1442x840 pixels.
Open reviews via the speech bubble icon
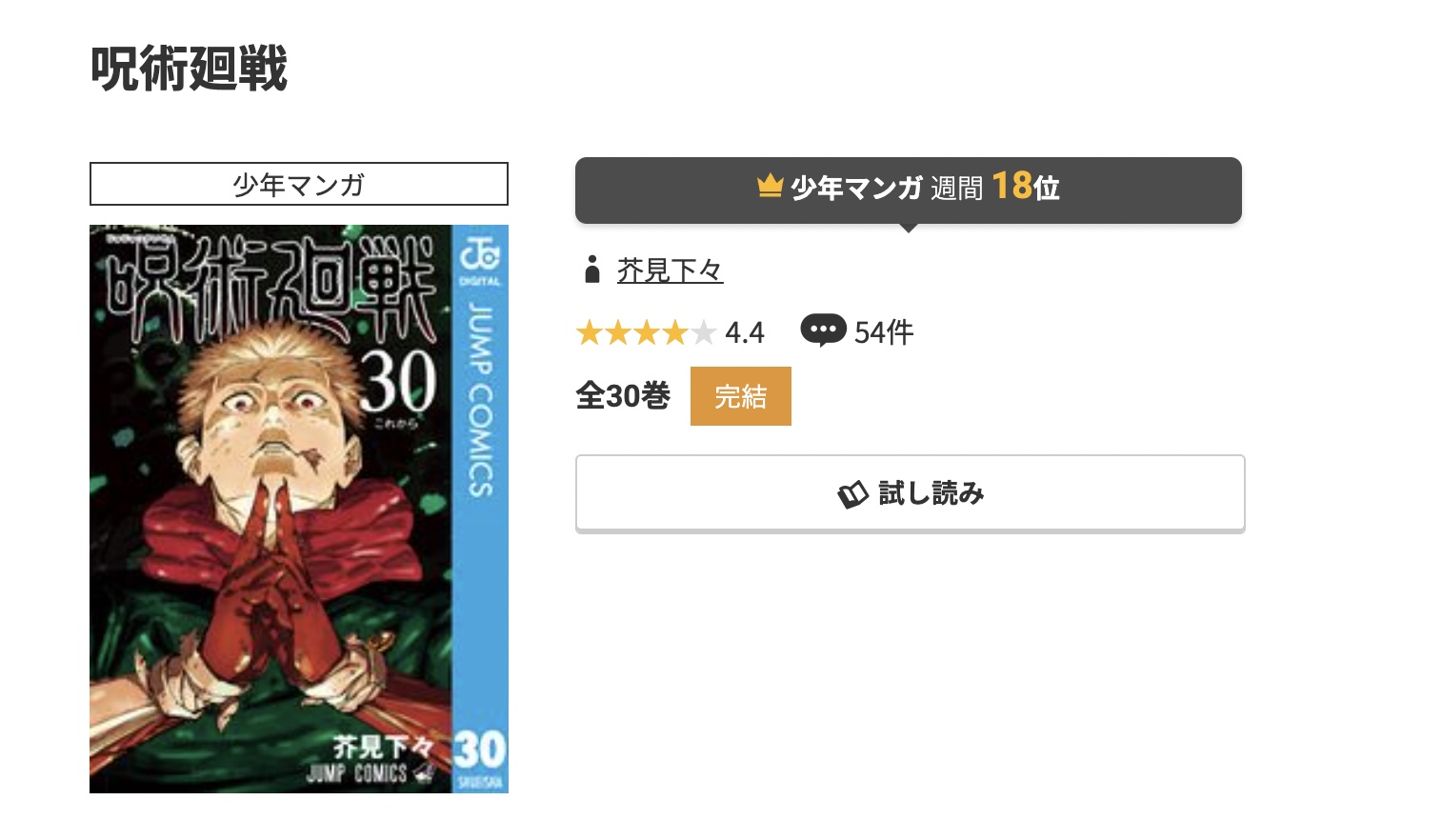823,330
